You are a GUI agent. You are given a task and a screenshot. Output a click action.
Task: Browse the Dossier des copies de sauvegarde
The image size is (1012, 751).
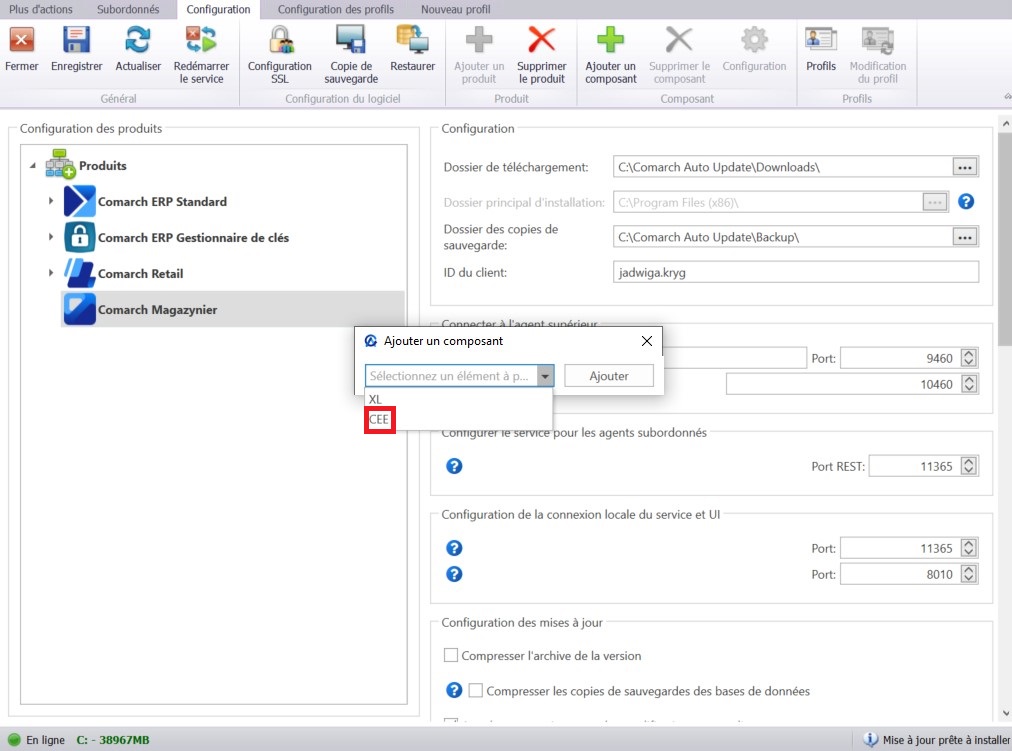(x=965, y=237)
